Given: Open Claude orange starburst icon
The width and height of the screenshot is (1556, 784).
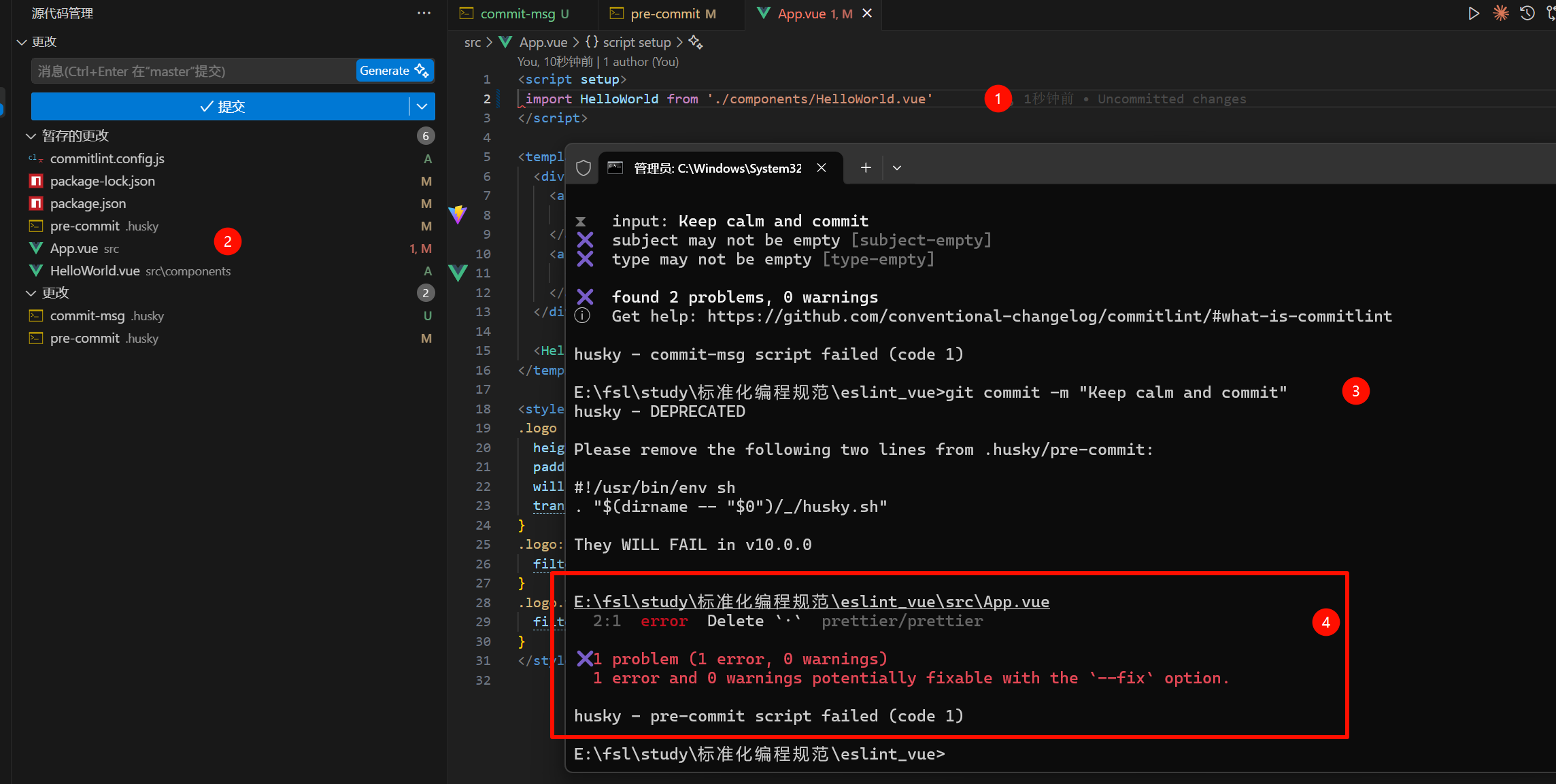Looking at the screenshot, I should [1500, 14].
